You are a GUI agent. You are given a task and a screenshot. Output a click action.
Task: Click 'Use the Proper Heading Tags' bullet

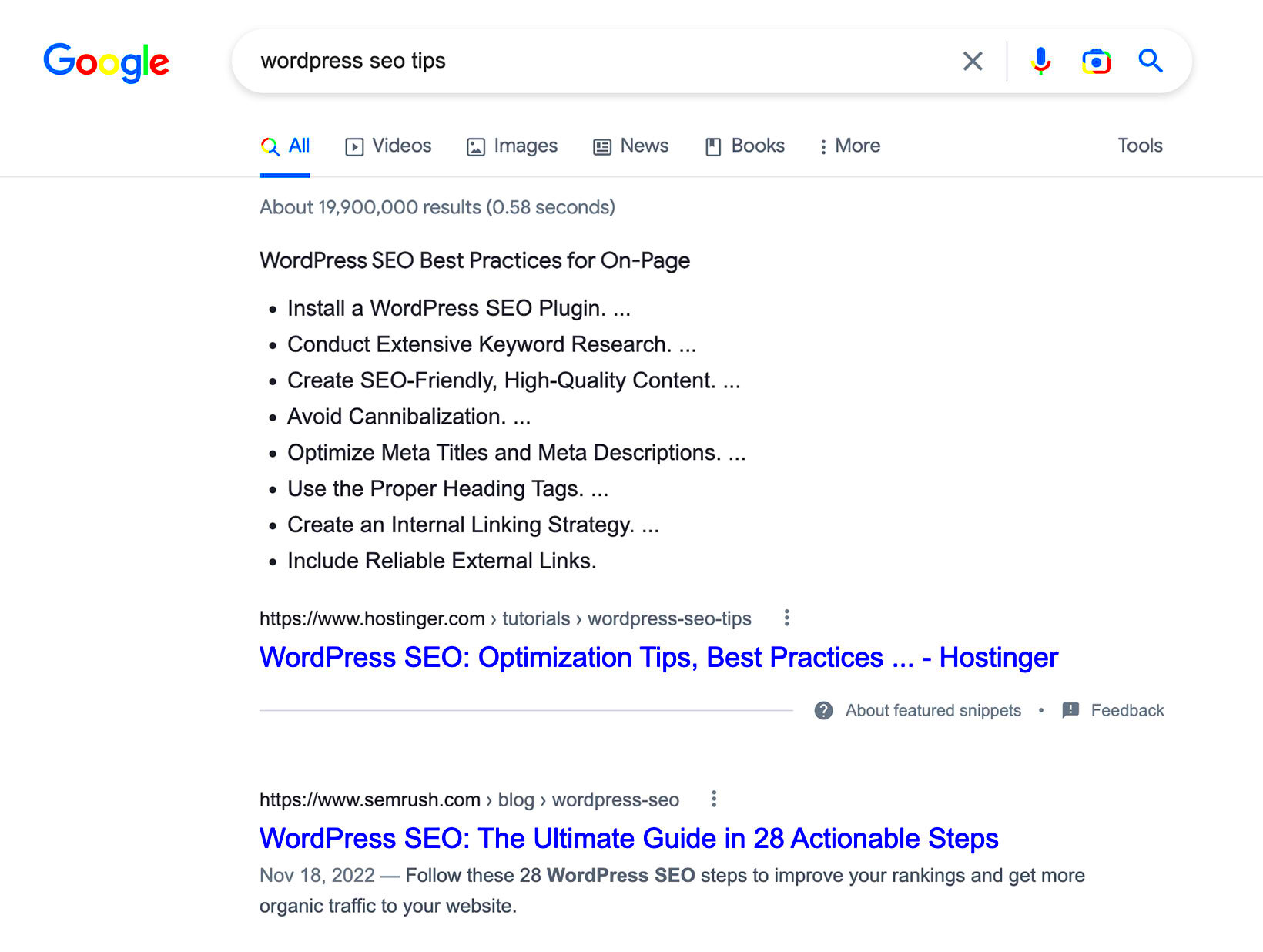(448, 489)
